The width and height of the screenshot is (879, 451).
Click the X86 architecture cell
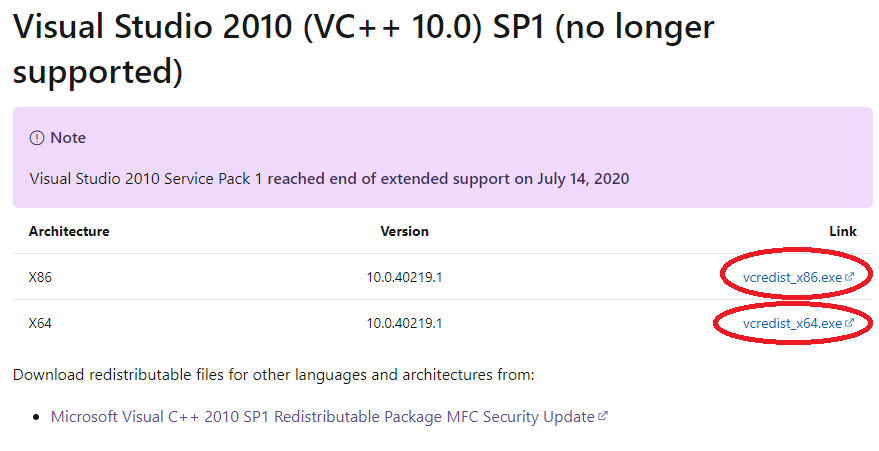coord(40,277)
